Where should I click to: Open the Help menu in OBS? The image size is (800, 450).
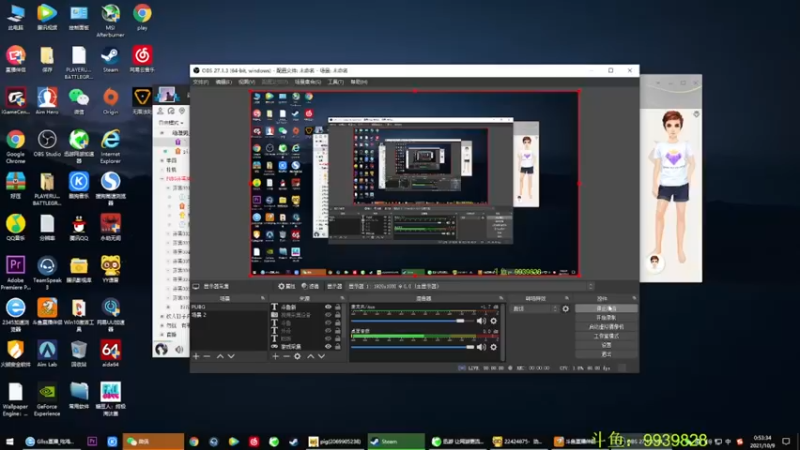359,82
